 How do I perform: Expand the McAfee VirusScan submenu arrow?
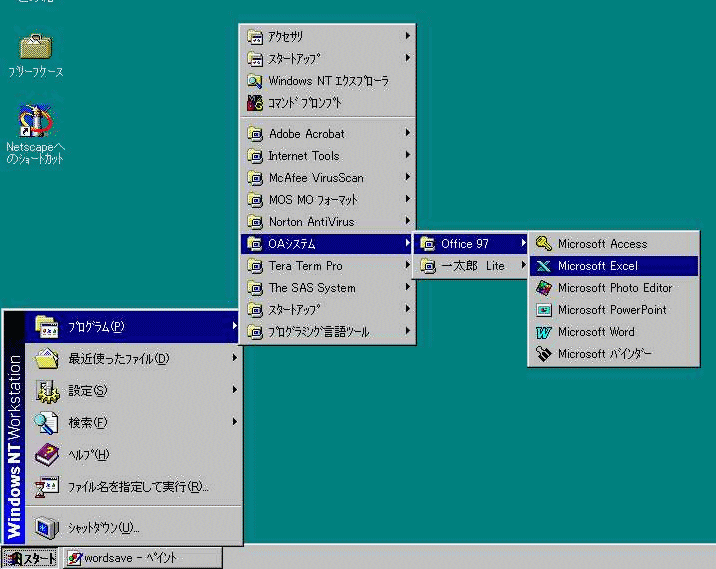click(x=407, y=177)
